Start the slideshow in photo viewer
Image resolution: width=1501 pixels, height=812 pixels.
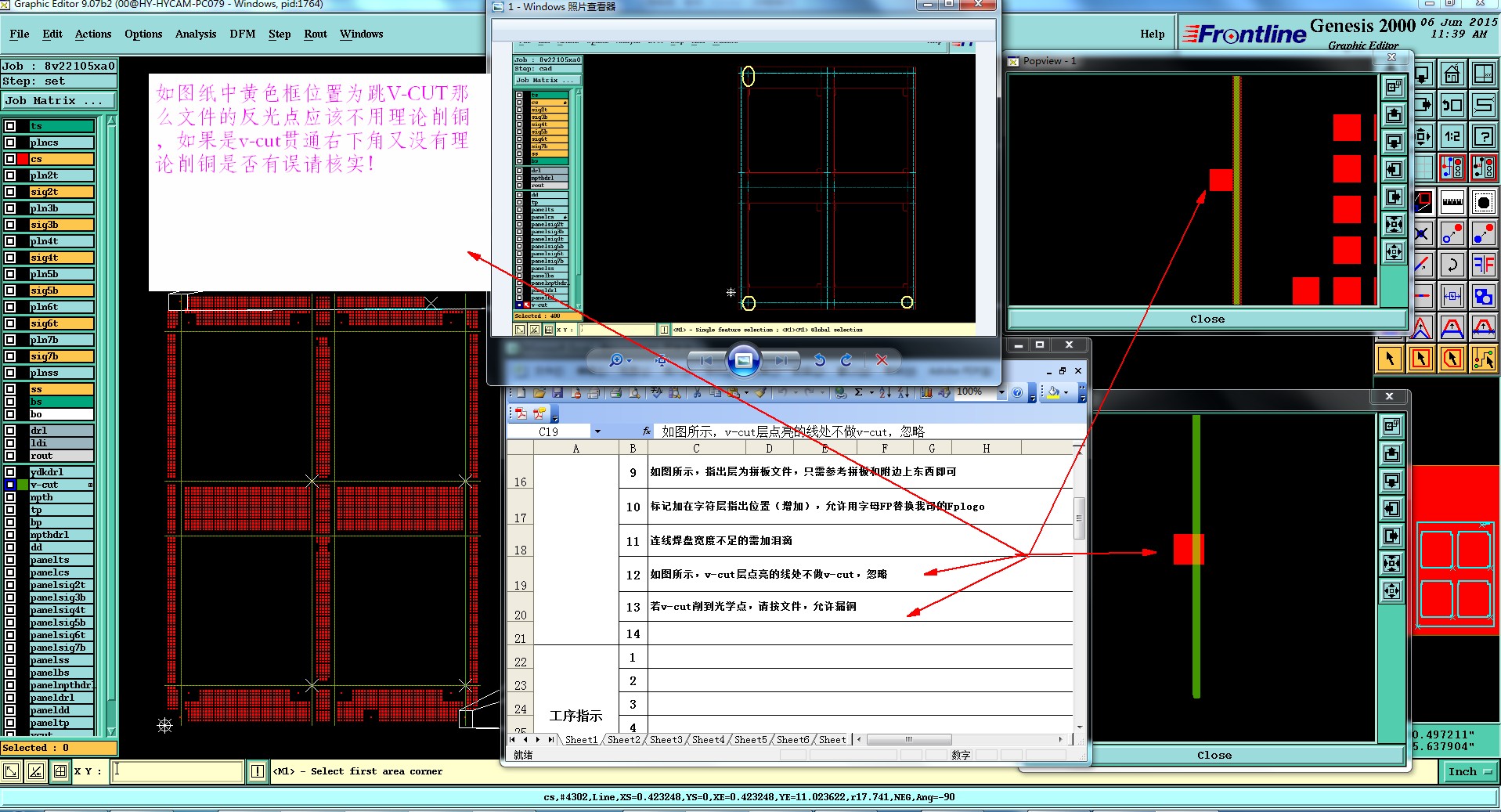pos(743,360)
